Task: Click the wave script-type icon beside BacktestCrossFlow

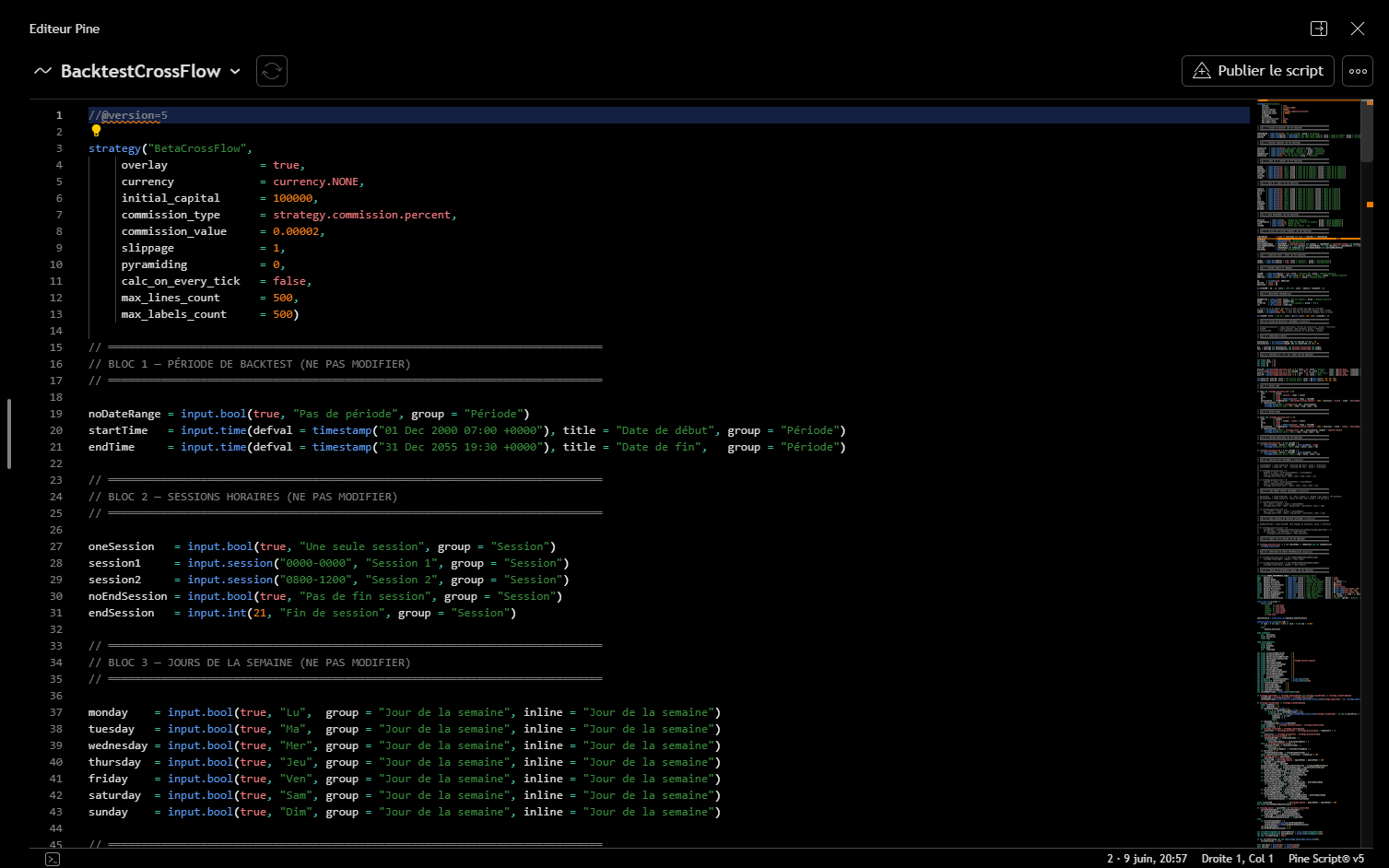Action: pos(42,71)
